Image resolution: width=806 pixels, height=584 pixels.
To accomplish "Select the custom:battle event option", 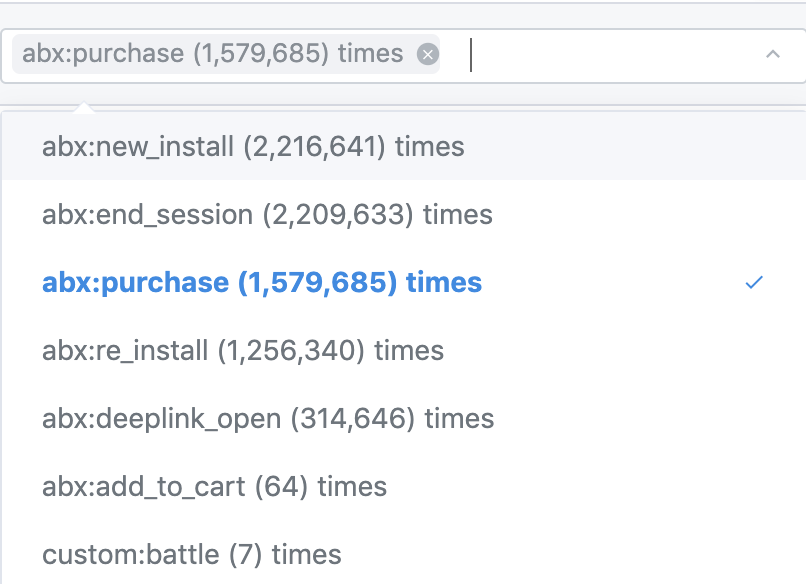I will [x=191, y=554].
